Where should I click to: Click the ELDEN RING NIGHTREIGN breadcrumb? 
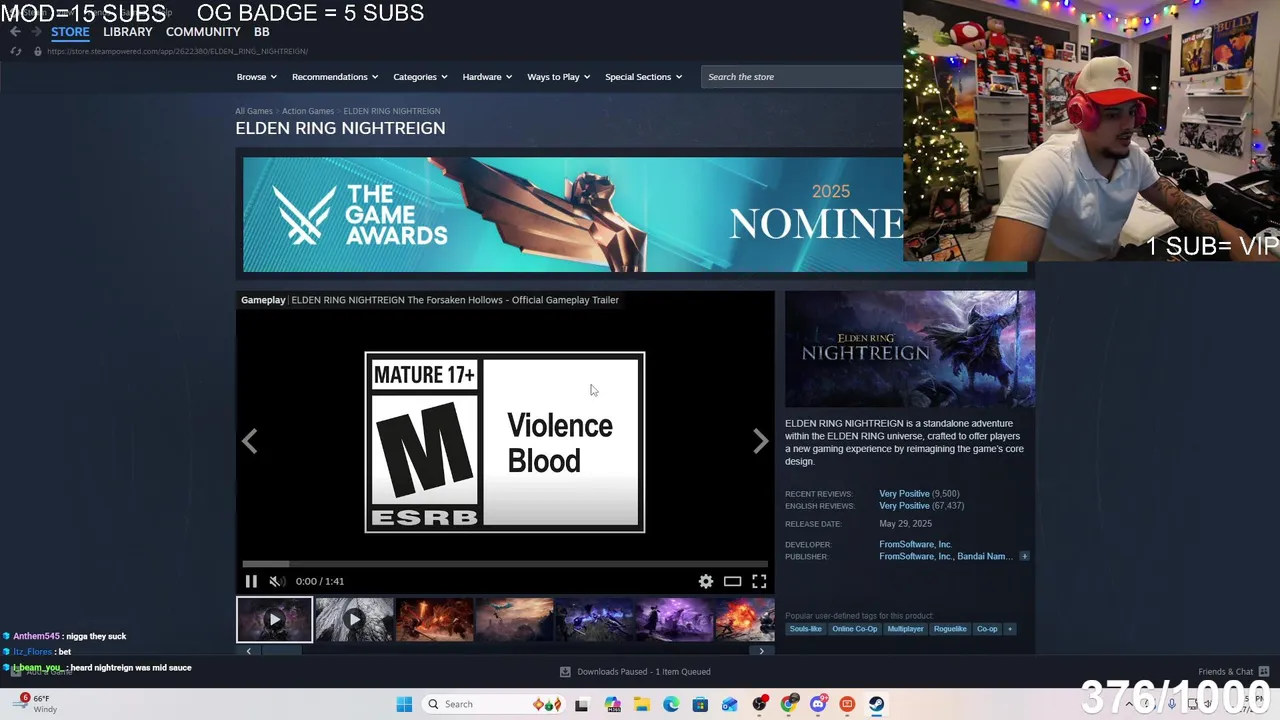[x=392, y=111]
